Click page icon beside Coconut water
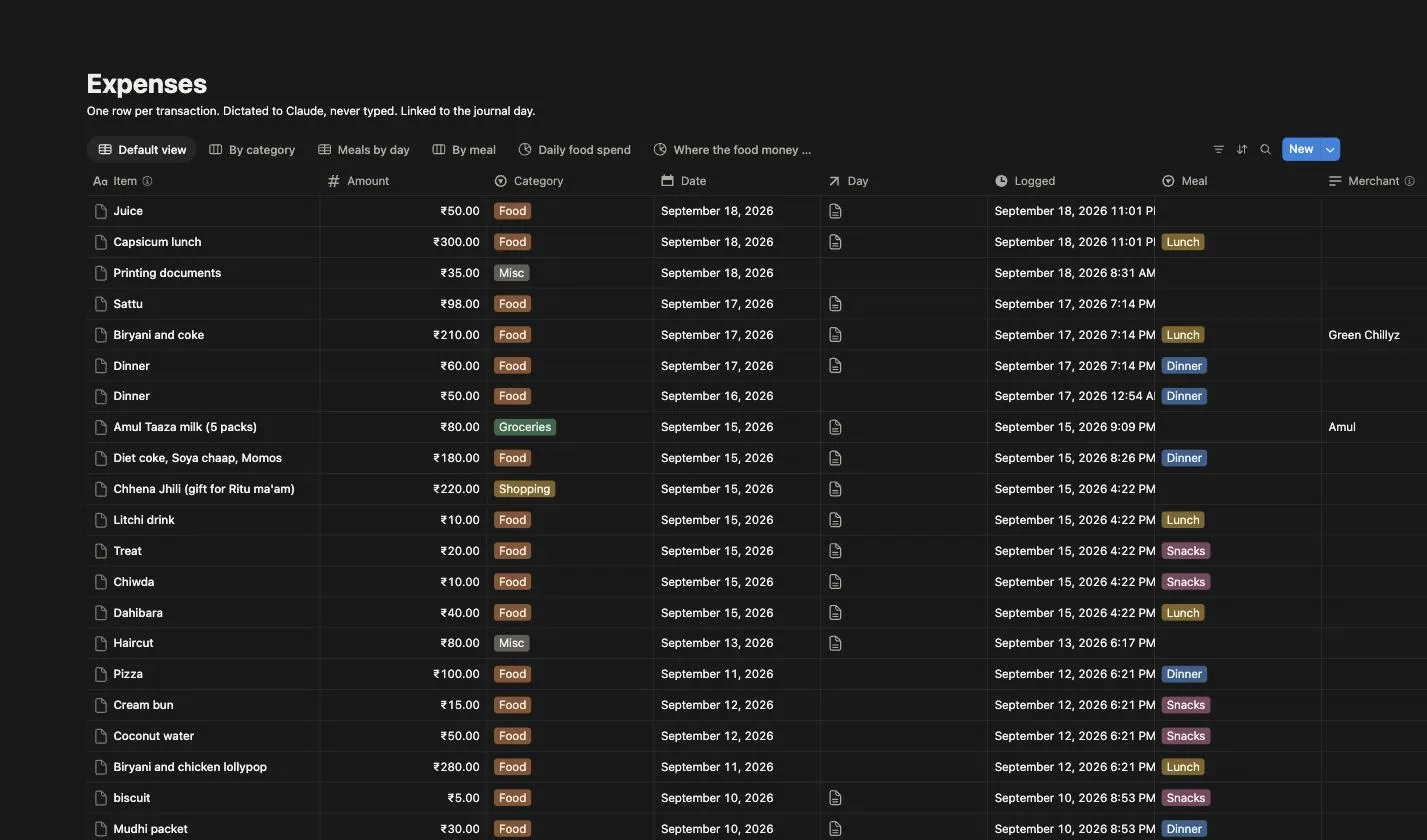Image resolution: width=1427 pixels, height=840 pixels. coord(100,736)
